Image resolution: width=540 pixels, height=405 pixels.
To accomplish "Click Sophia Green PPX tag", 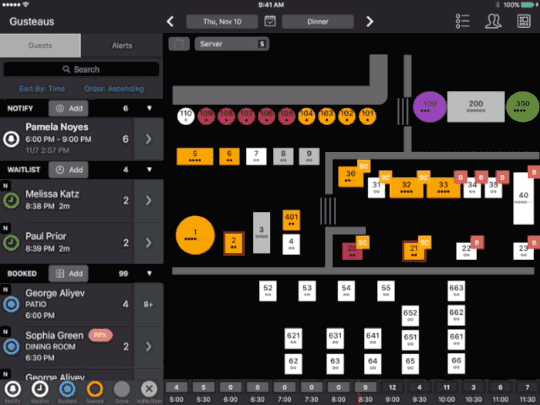I will point(100,335).
